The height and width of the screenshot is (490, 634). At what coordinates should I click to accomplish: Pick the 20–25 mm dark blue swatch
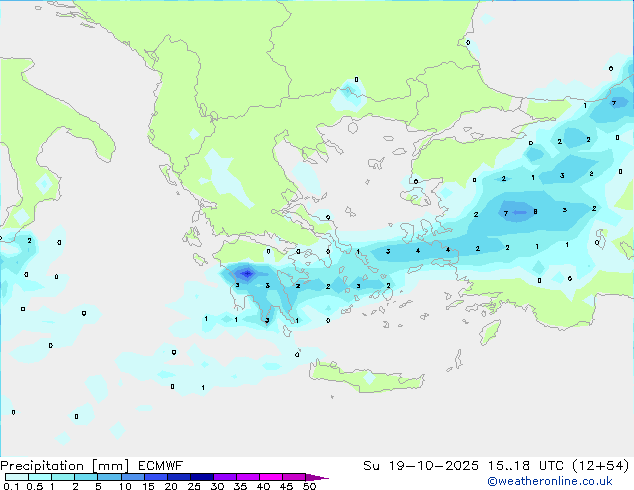click(x=179, y=477)
